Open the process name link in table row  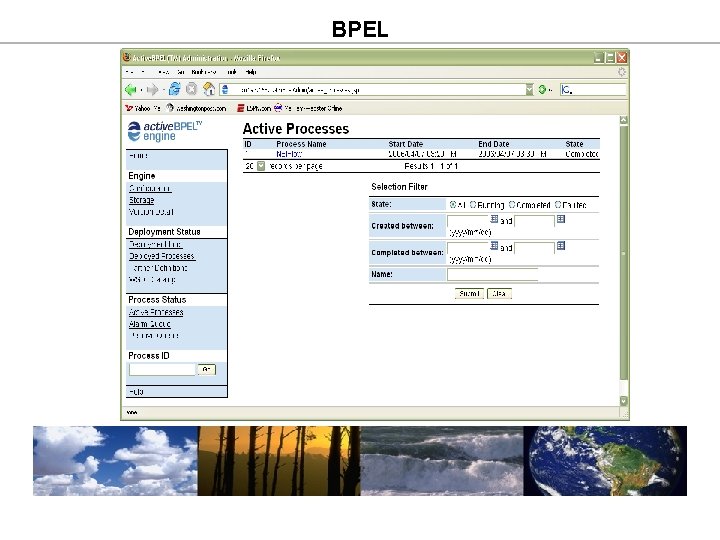[289, 154]
